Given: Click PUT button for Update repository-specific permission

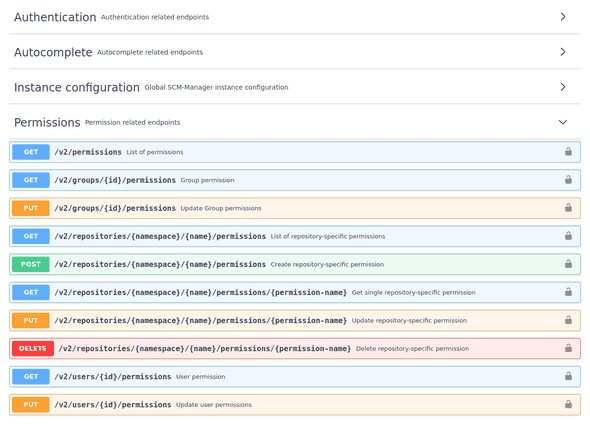Looking at the screenshot, I should pyautogui.click(x=31, y=321).
